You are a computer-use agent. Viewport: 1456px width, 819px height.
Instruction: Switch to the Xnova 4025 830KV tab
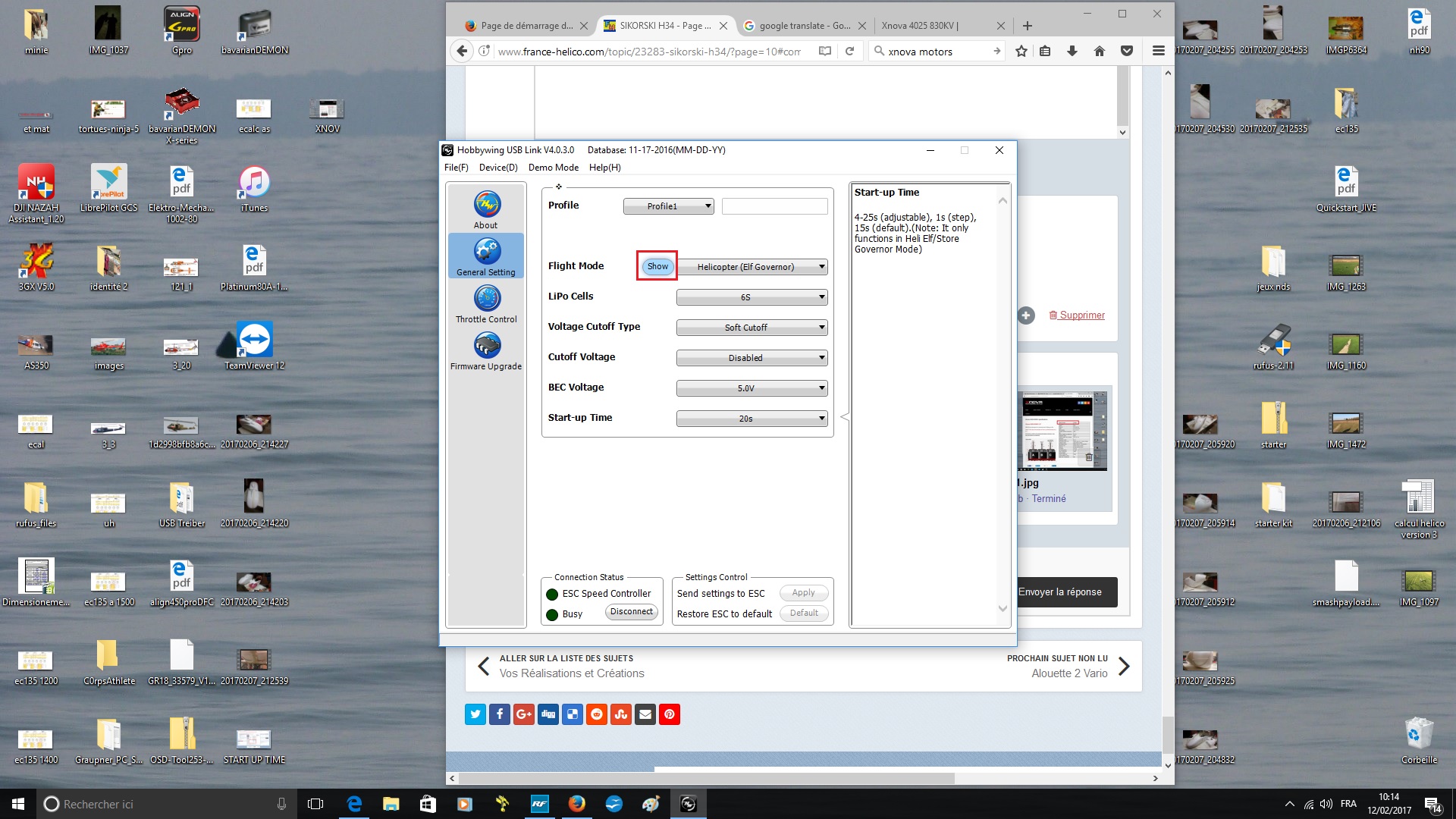(943, 26)
